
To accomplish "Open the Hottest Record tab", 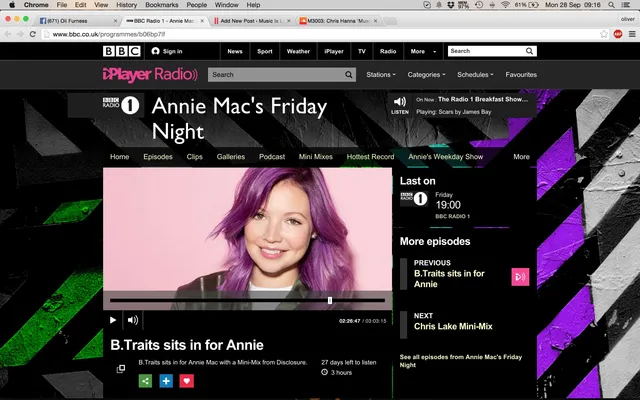I will pos(370,157).
